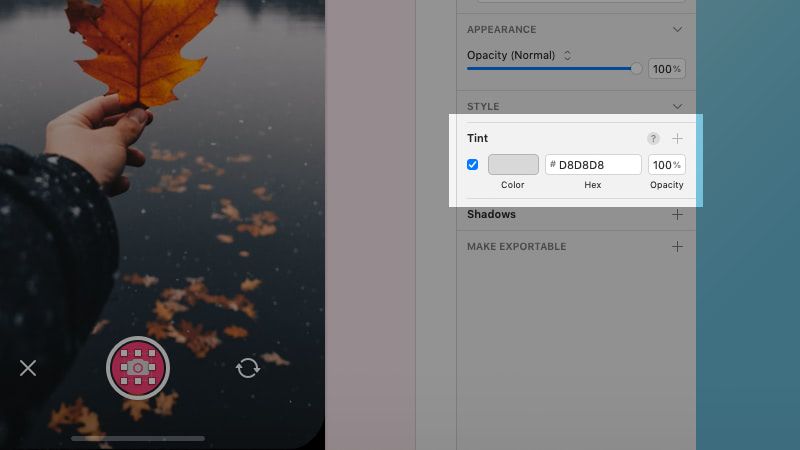
Task: Click the MAKE EXPORTABLE label
Action: (x=516, y=246)
